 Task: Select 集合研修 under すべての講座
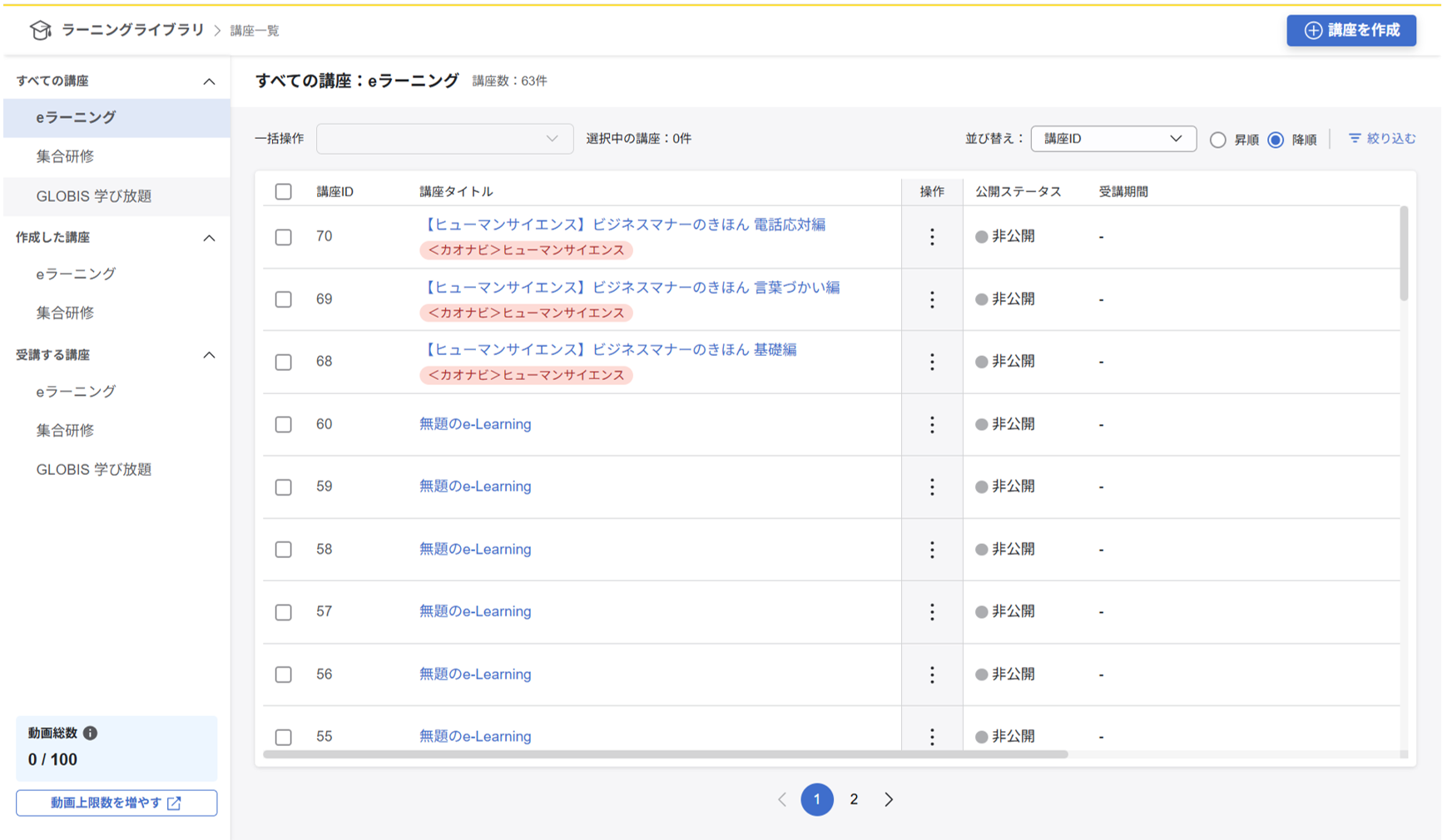[64, 157]
